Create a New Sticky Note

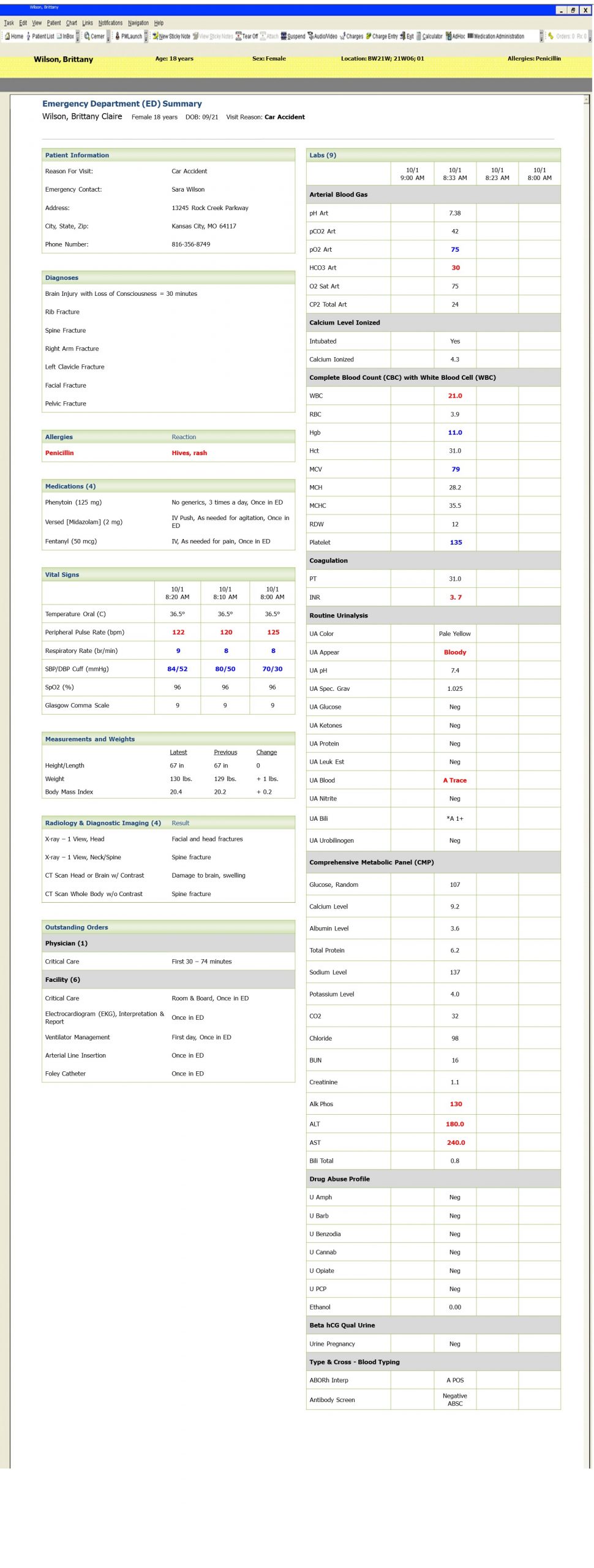171,36
